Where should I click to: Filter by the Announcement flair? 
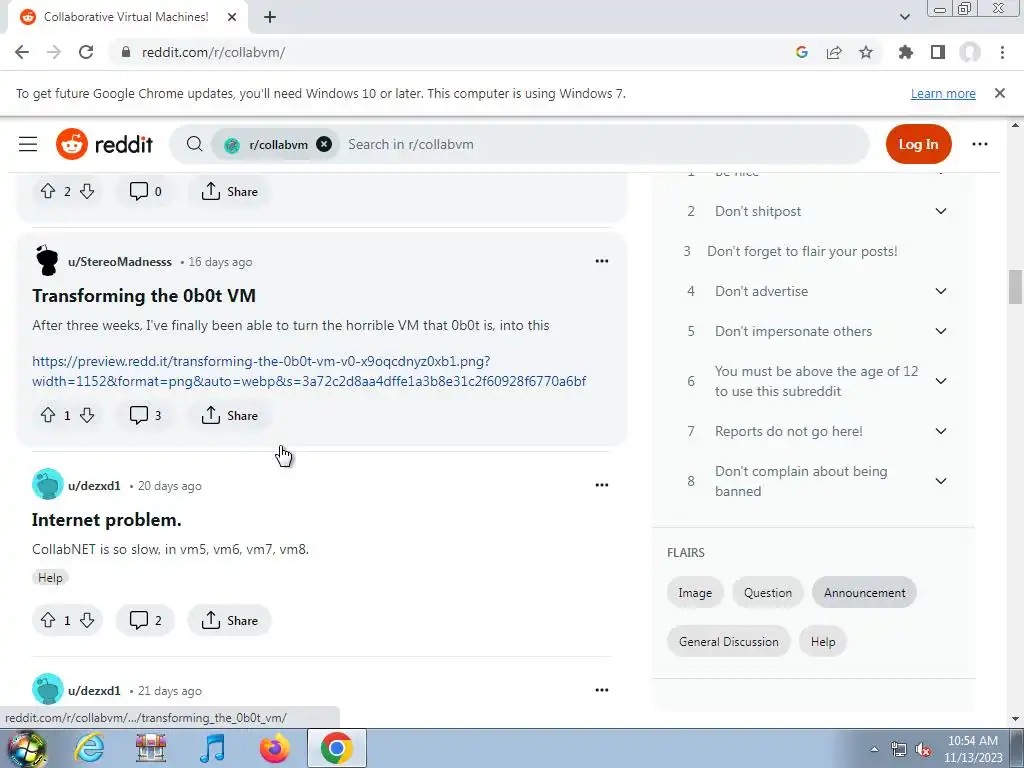864,592
